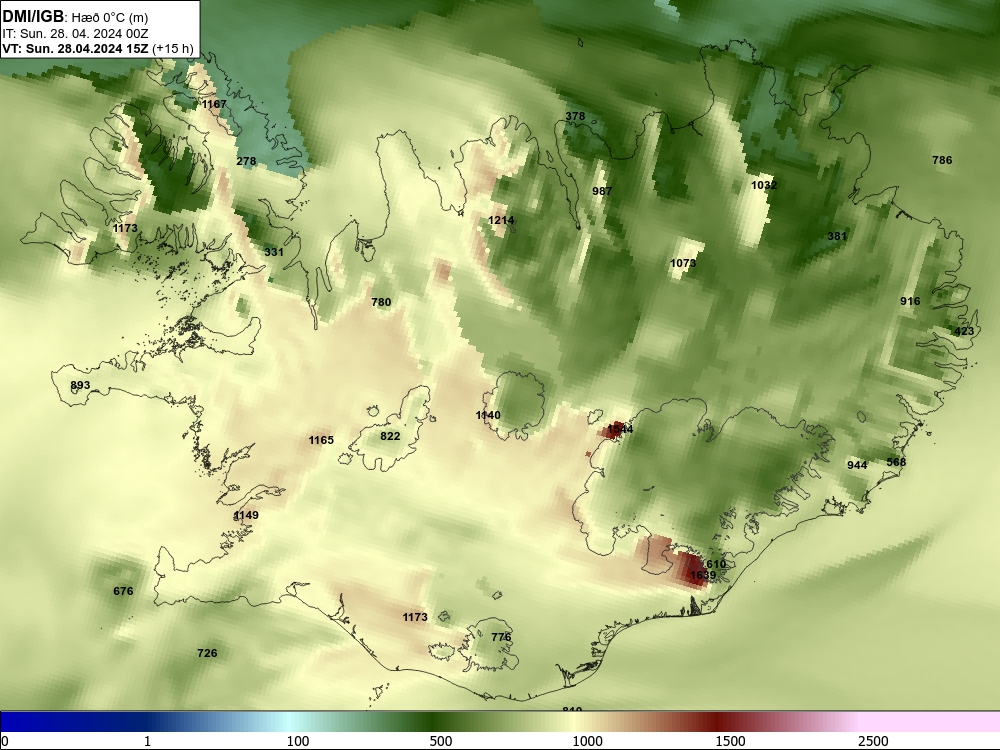Image resolution: width=1000 pixels, height=750 pixels.
Task: Click the 0 tick on colour scale
Action: [5, 741]
